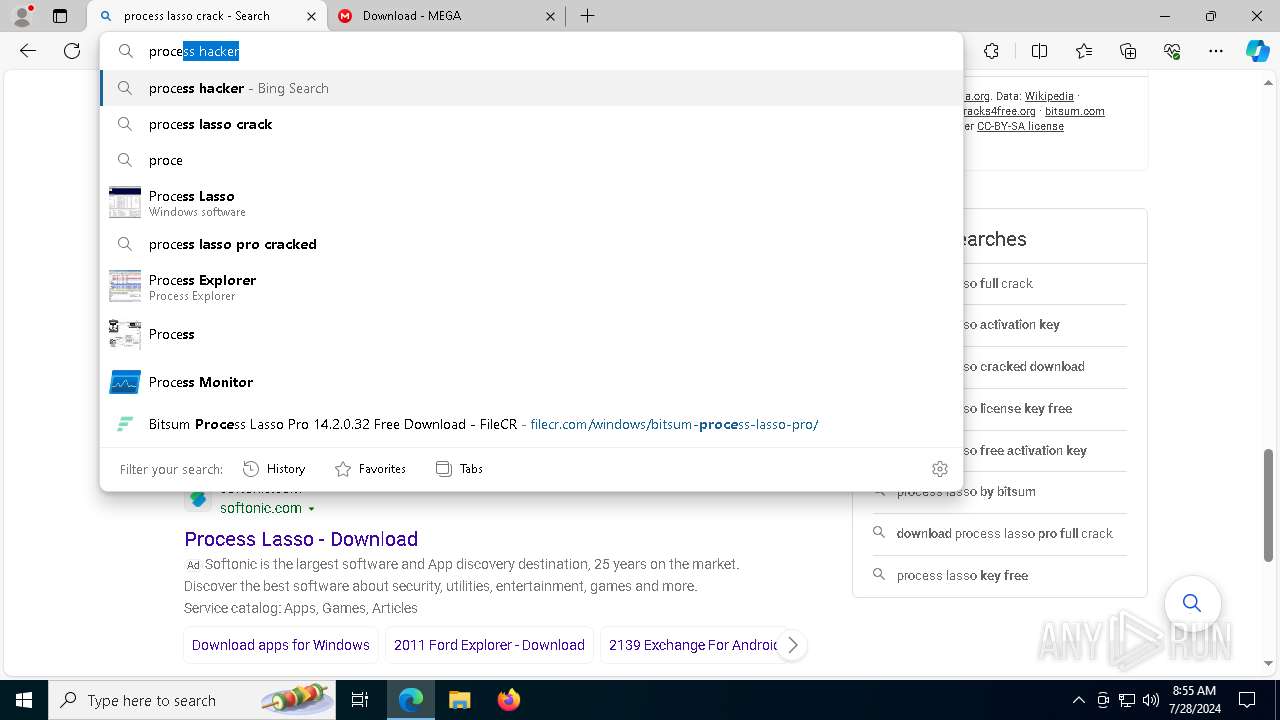Open Collections toolbar icon
The image size is (1280, 720).
pyautogui.click(x=1128, y=51)
